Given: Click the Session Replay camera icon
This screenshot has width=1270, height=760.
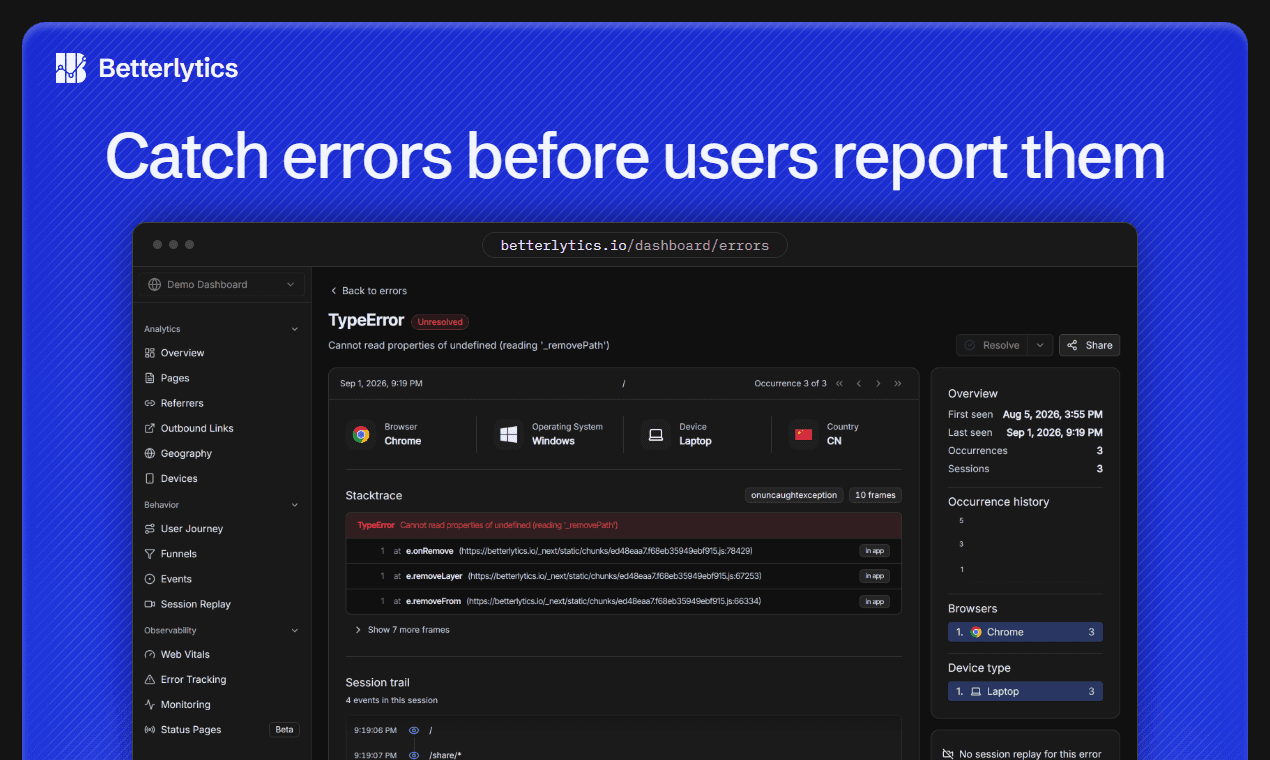Looking at the screenshot, I should pos(150,604).
